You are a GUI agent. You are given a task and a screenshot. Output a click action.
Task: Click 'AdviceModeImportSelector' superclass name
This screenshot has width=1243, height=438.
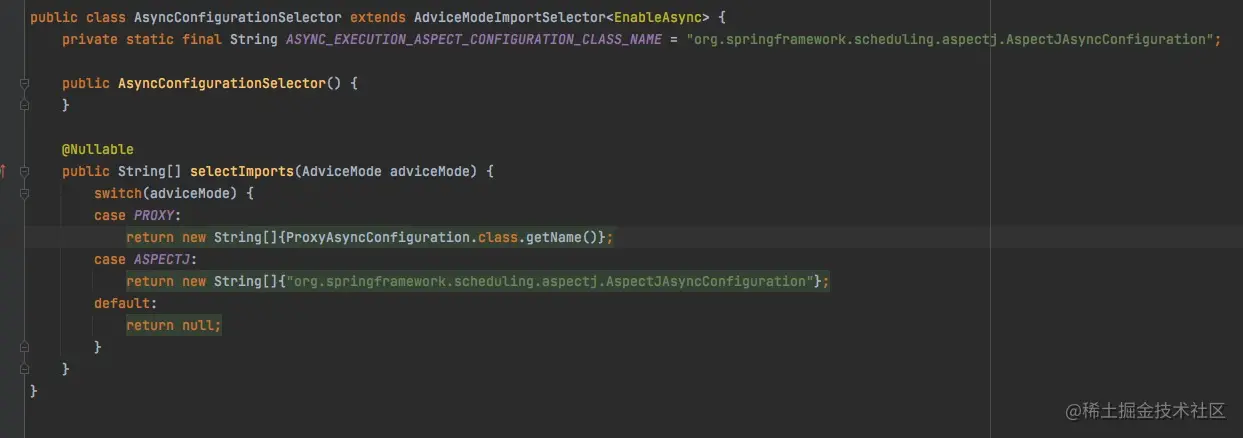509,17
